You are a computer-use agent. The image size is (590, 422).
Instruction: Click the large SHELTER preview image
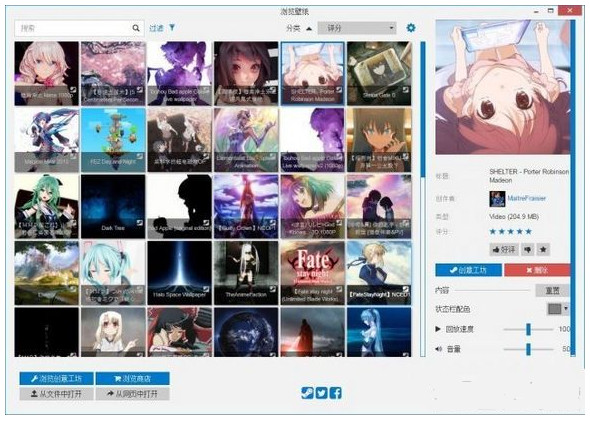coord(503,87)
